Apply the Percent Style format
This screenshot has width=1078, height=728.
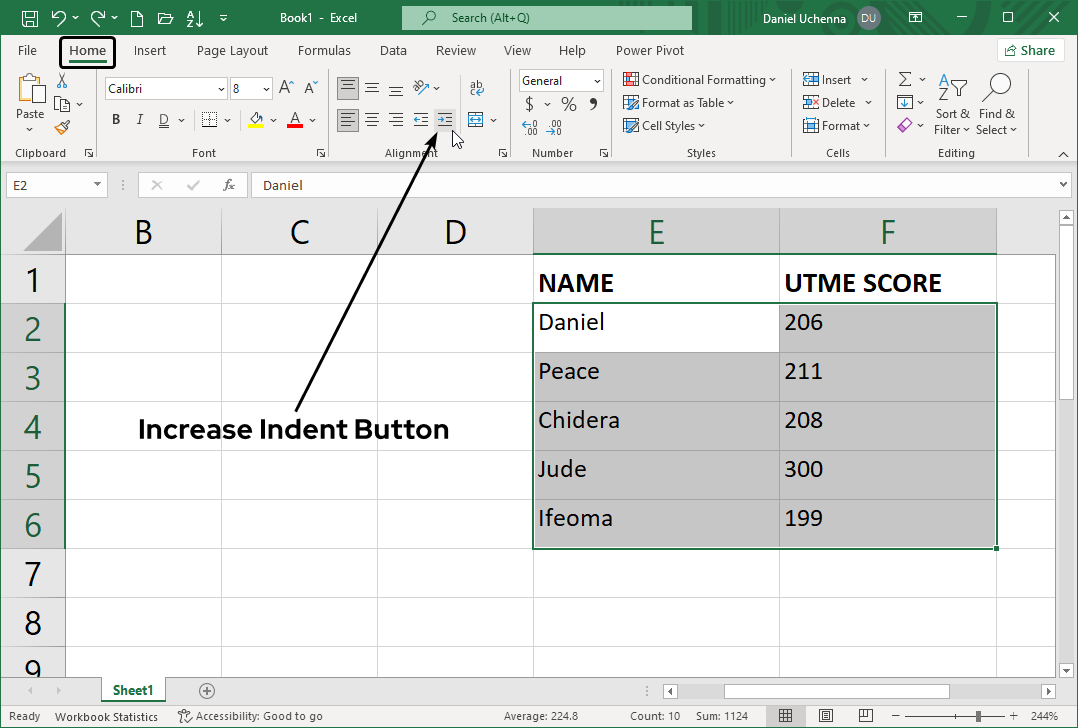567,103
